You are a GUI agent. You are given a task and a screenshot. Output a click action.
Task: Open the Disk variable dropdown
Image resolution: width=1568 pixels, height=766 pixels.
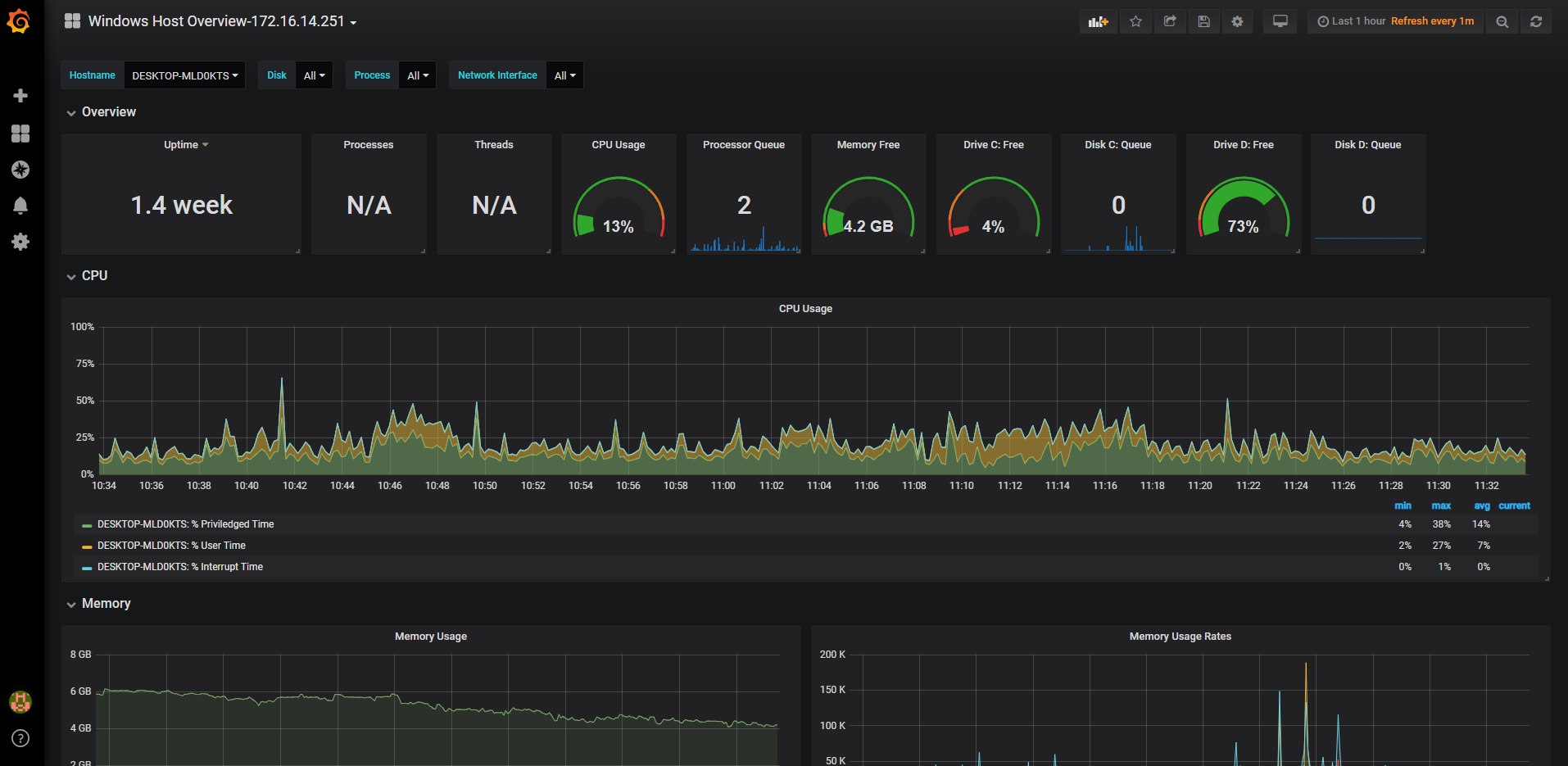(x=314, y=75)
